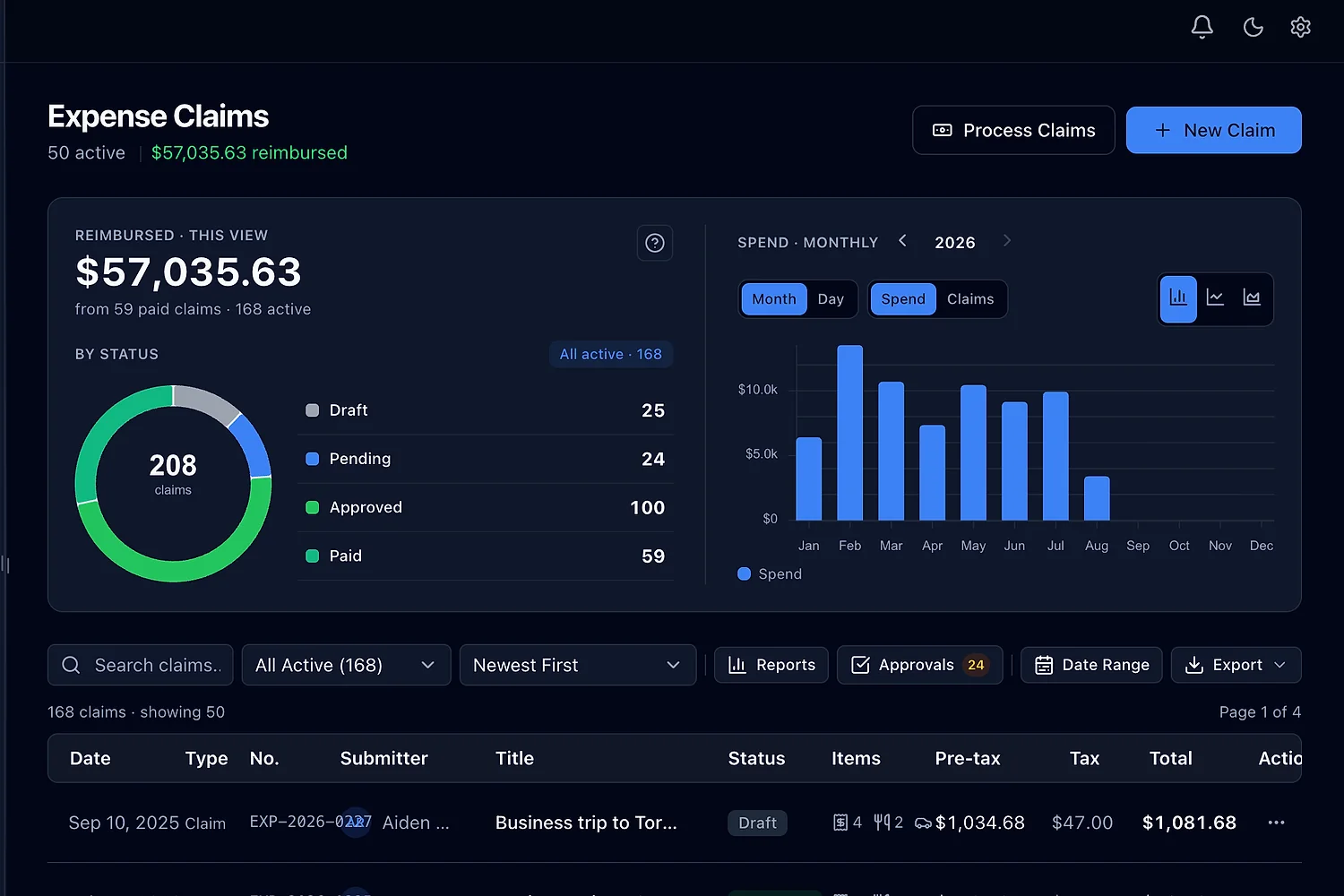
Task: Open the notifications bell
Action: tap(1202, 27)
